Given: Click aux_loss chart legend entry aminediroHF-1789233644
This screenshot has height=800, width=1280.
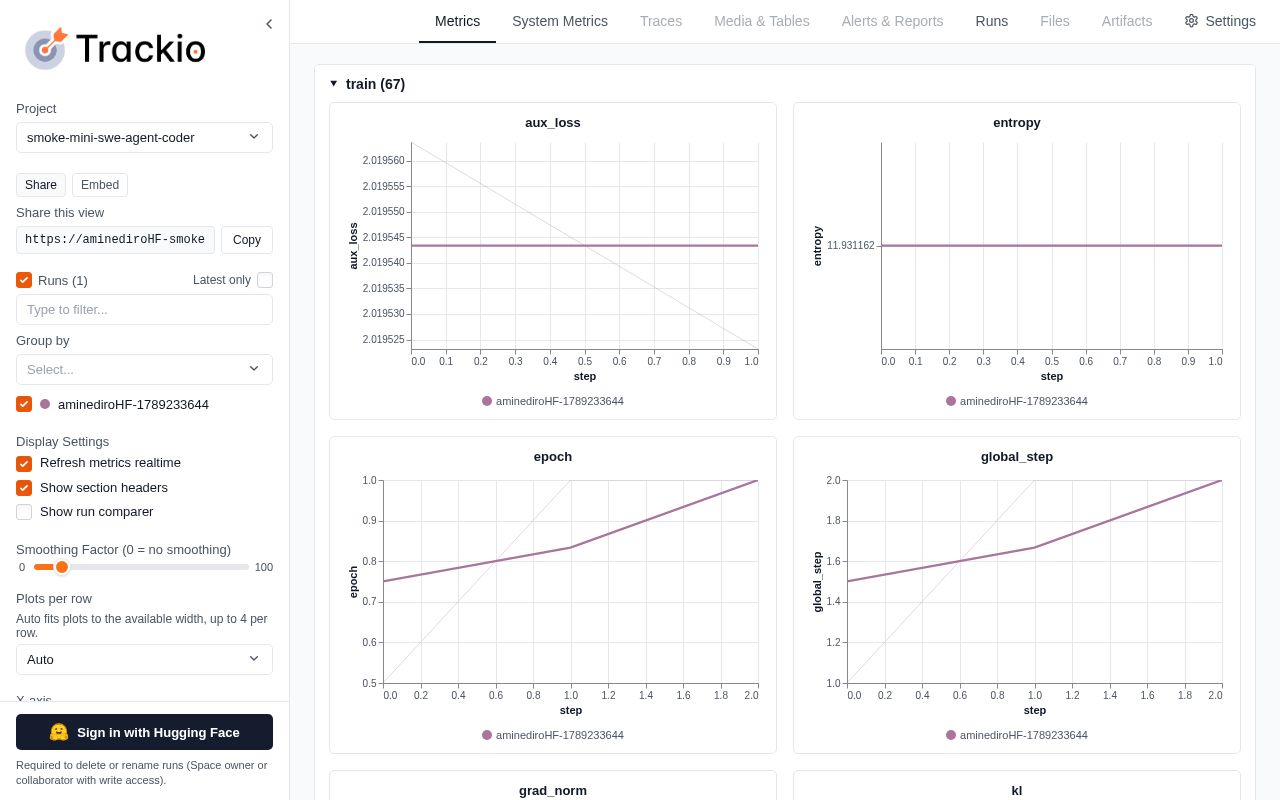Looking at the screenshot, I should [x=553, y=401].
